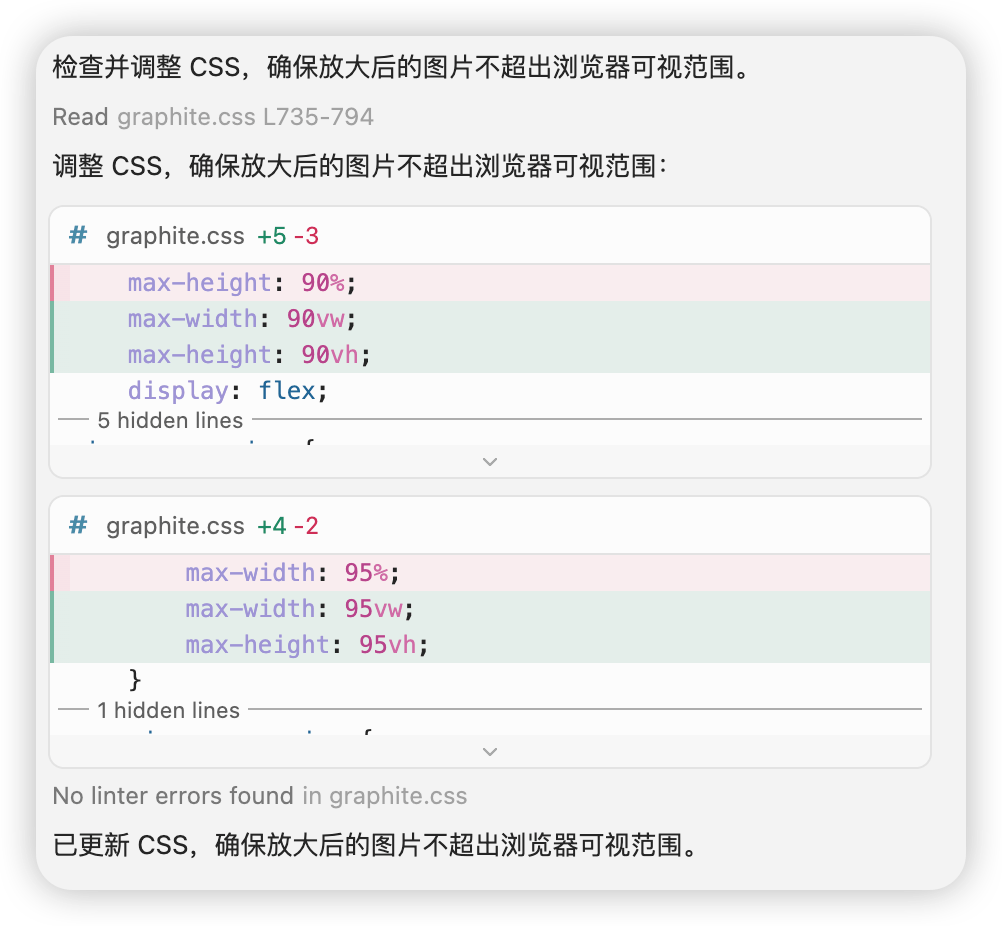The width and height of the screenshot is (1002, 926).
Task: Open graphite.css from the second diff header
Action: tap(175, 526)
